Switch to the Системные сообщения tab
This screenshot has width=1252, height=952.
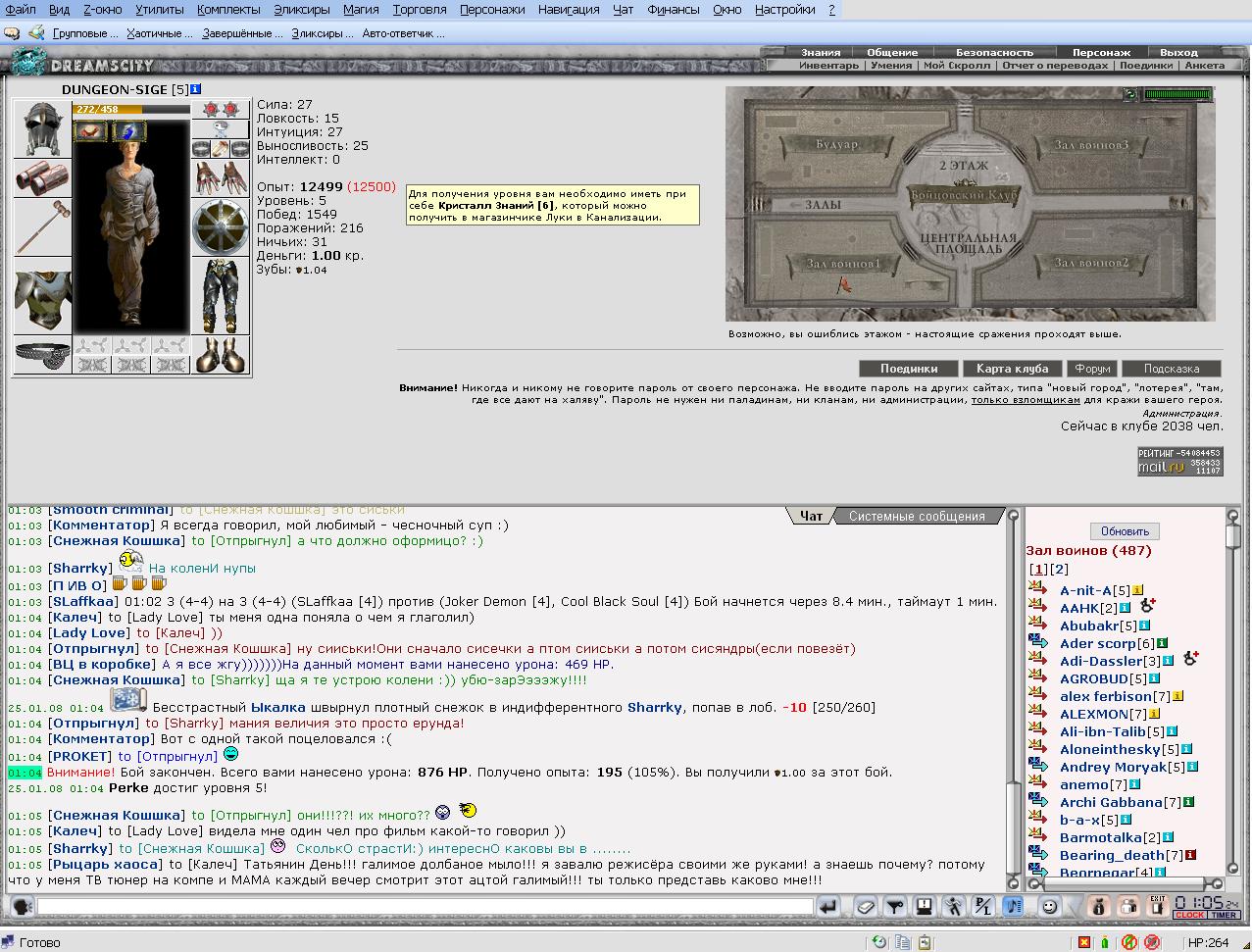[917, 516]
